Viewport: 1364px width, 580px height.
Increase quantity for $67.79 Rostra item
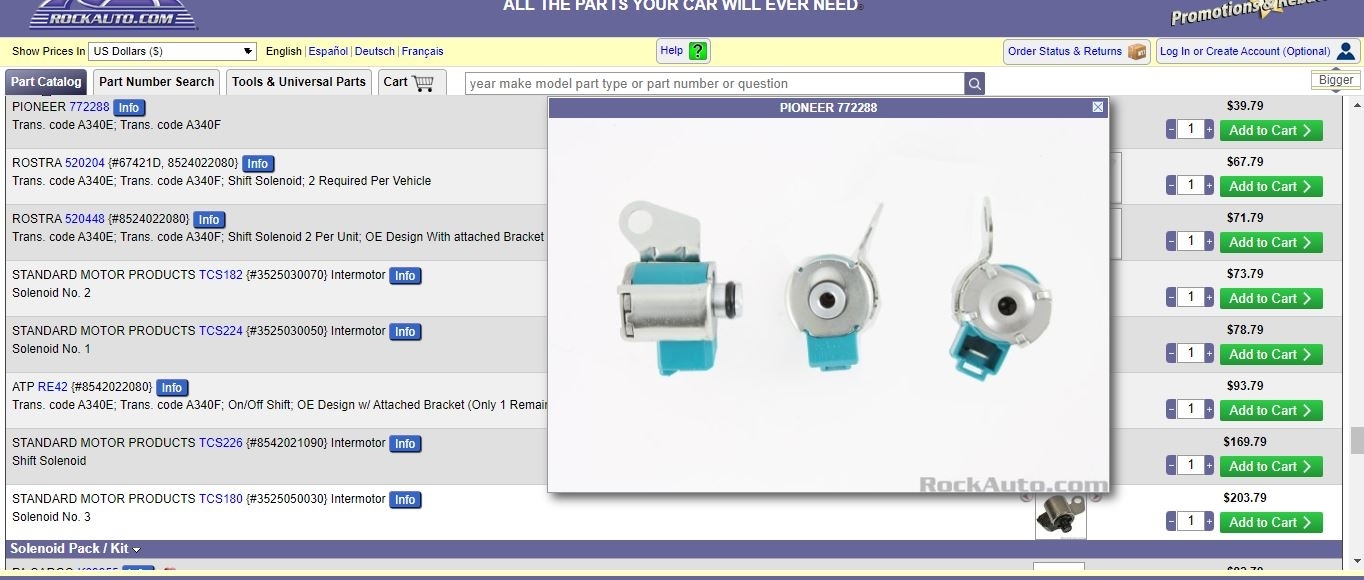[1209, 186]
